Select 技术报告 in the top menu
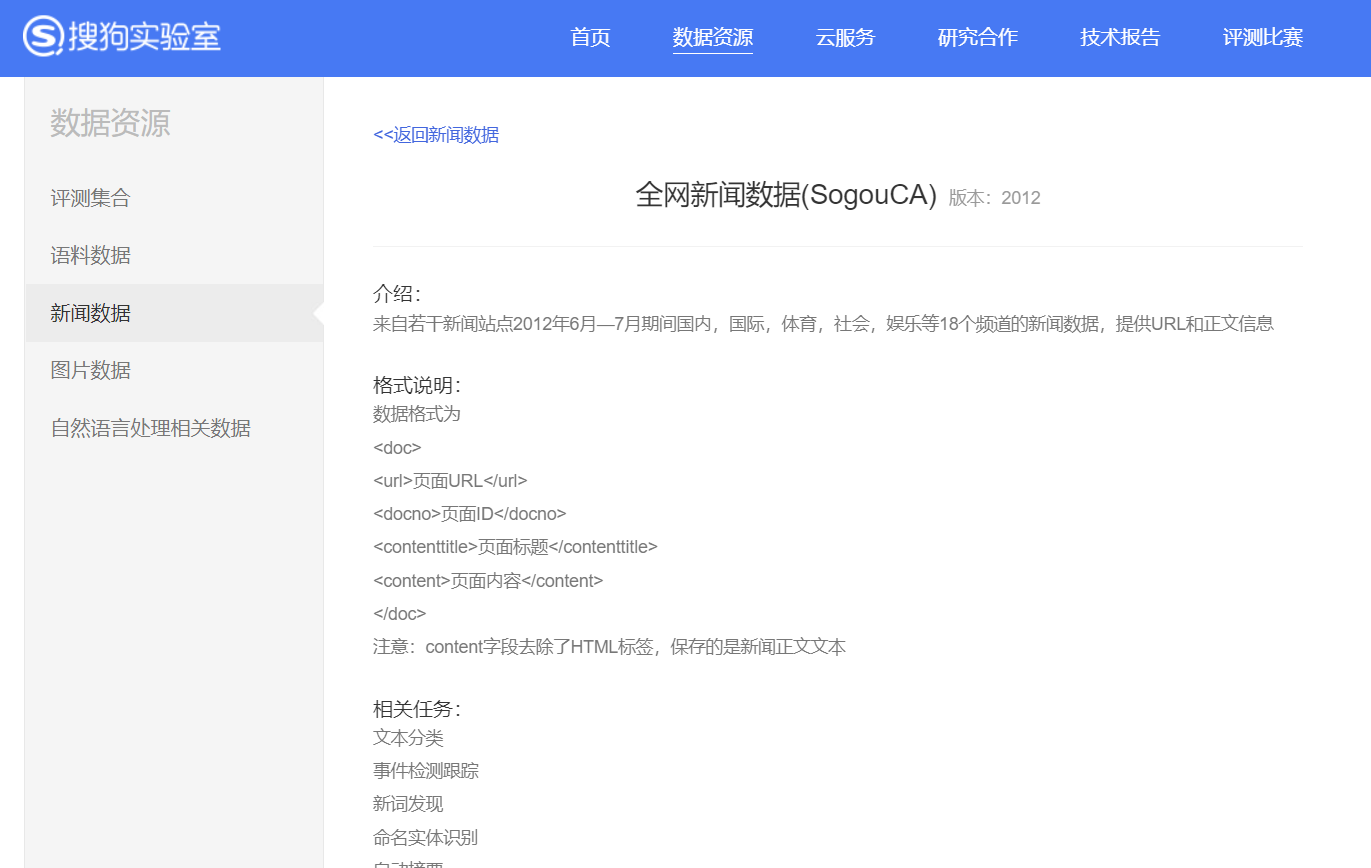Viewport: 1371px width, 868px height. point(1120,38)
